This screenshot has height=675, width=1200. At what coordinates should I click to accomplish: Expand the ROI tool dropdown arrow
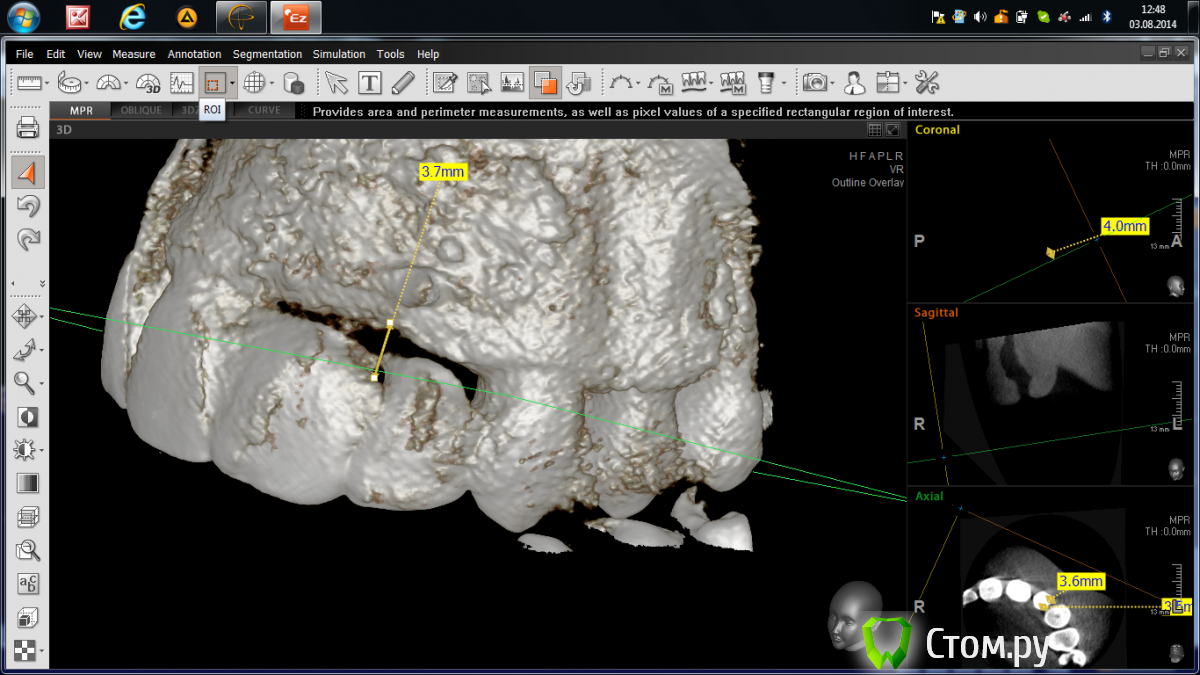click(x=232, y=83)
